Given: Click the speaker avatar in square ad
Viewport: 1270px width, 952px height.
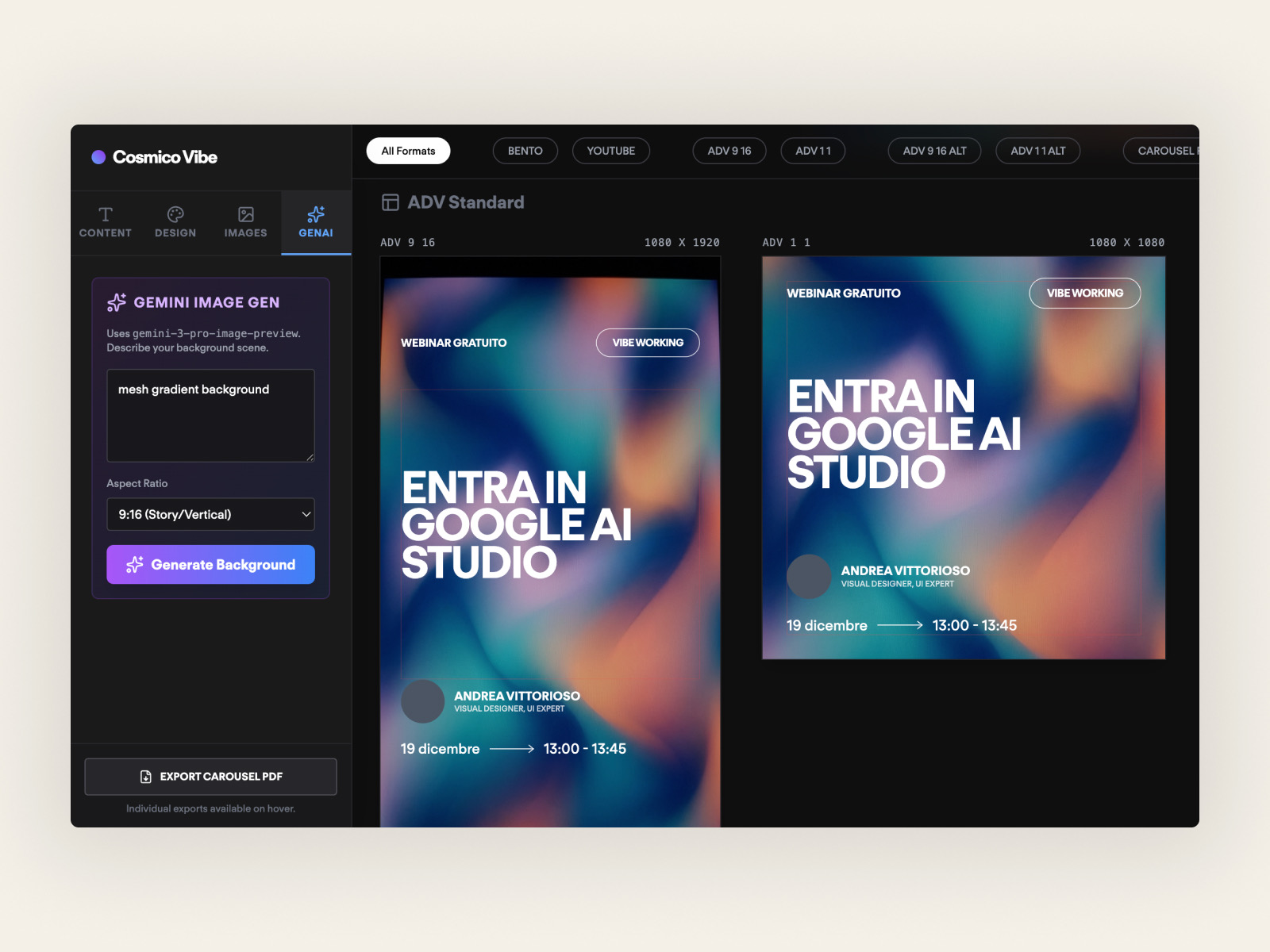Looking at the screenshot, I should point(808,576).
